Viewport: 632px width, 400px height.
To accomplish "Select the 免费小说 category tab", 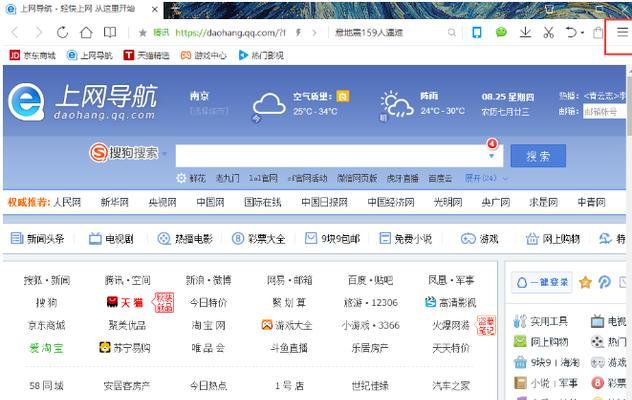I will (405, 239).
